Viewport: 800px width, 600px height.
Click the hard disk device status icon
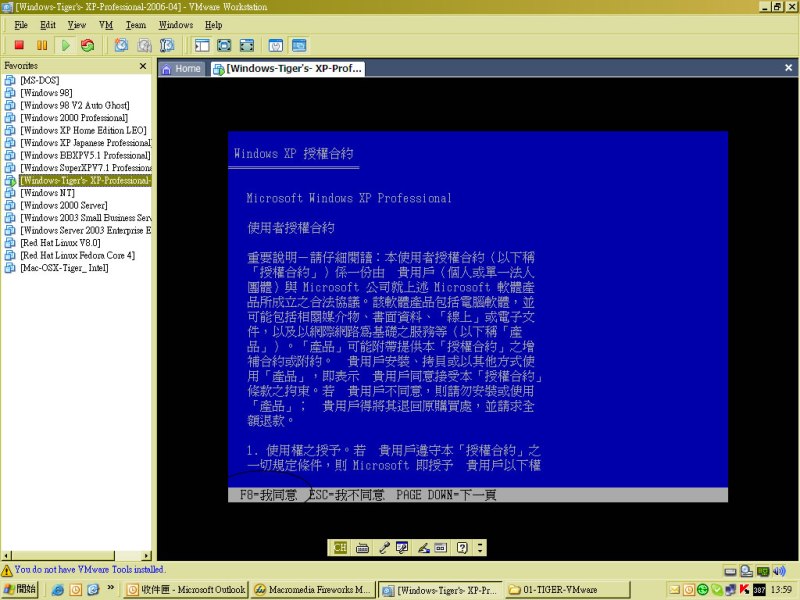click(730, 571)
